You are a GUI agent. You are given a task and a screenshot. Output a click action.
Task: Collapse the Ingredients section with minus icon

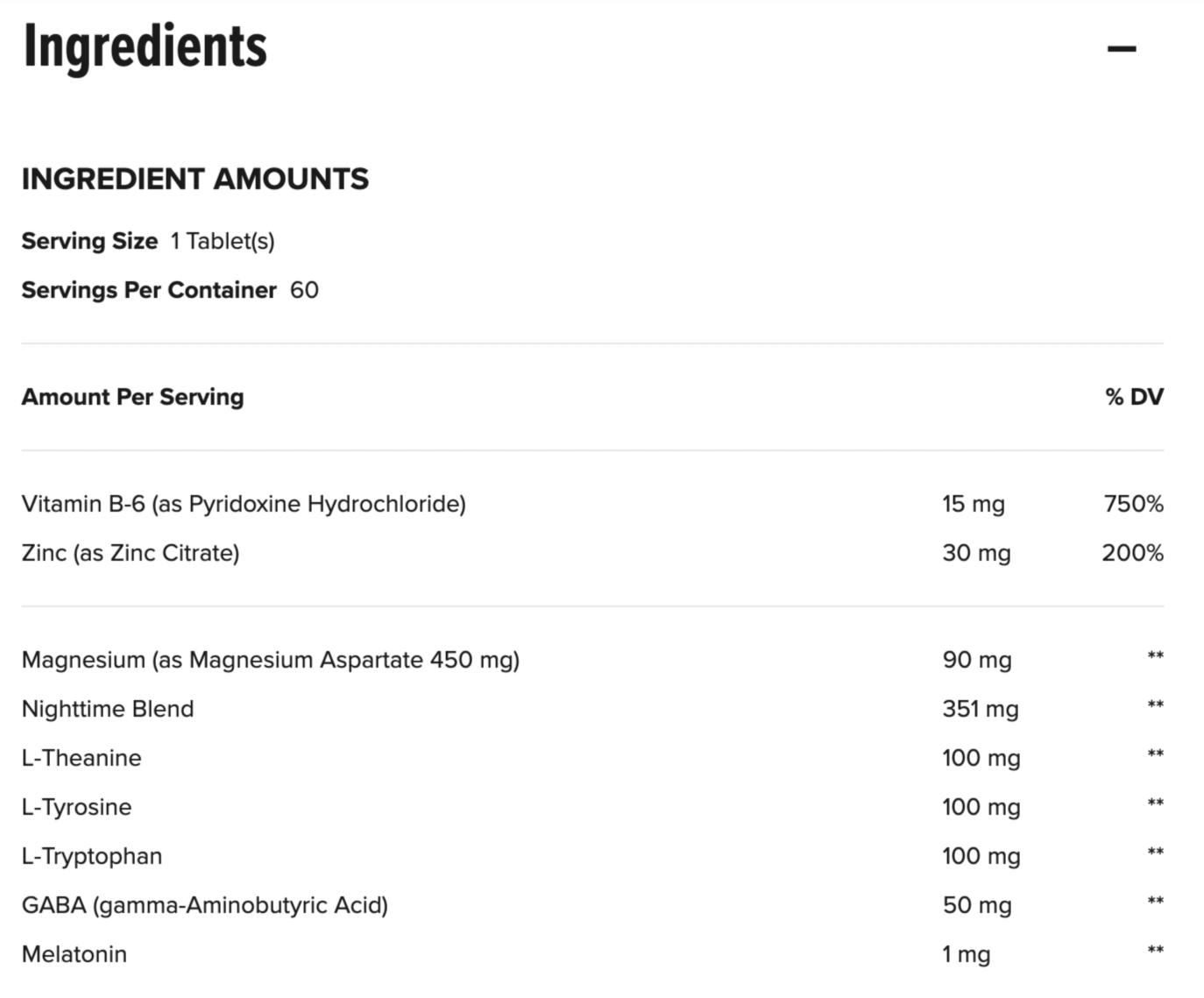tap(1122, 49)
